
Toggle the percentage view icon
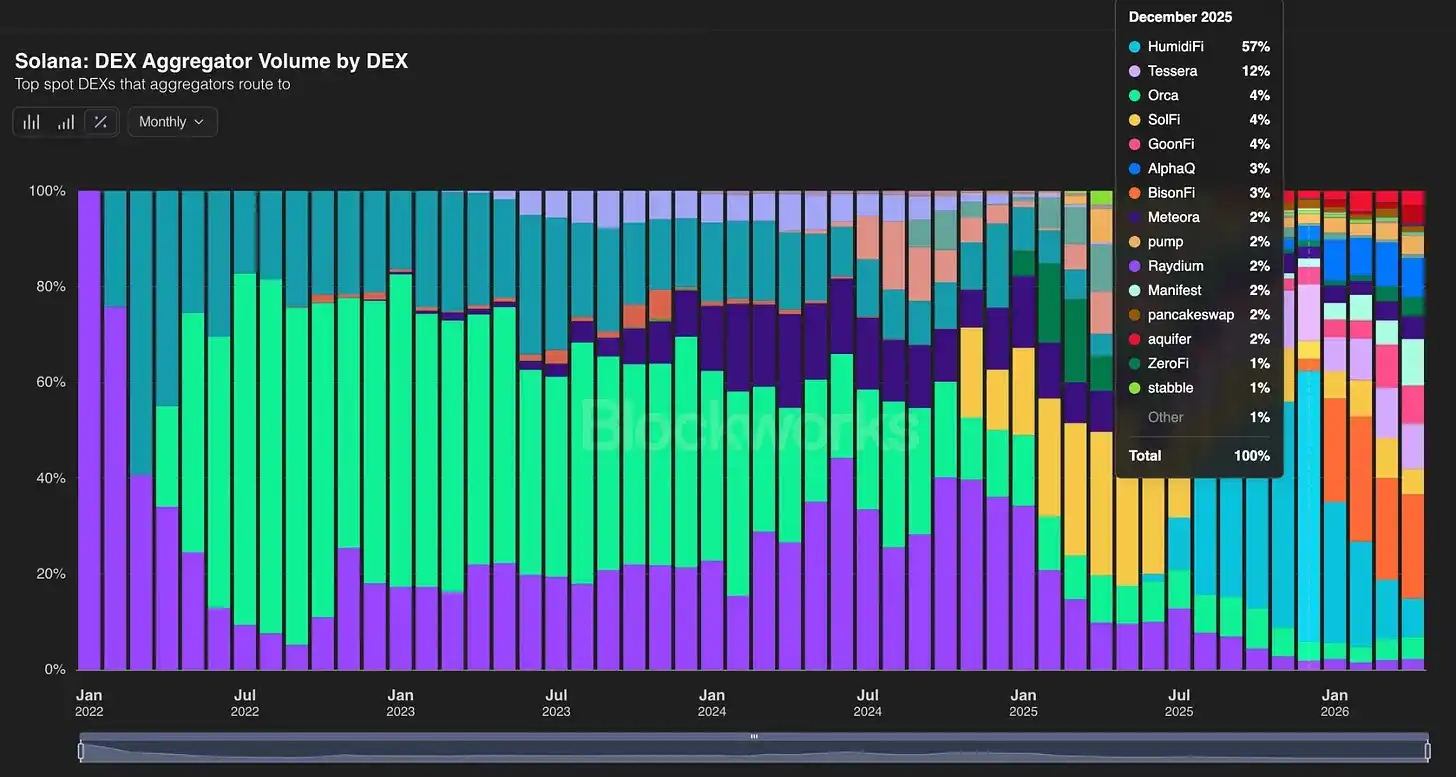click(100, 122)
